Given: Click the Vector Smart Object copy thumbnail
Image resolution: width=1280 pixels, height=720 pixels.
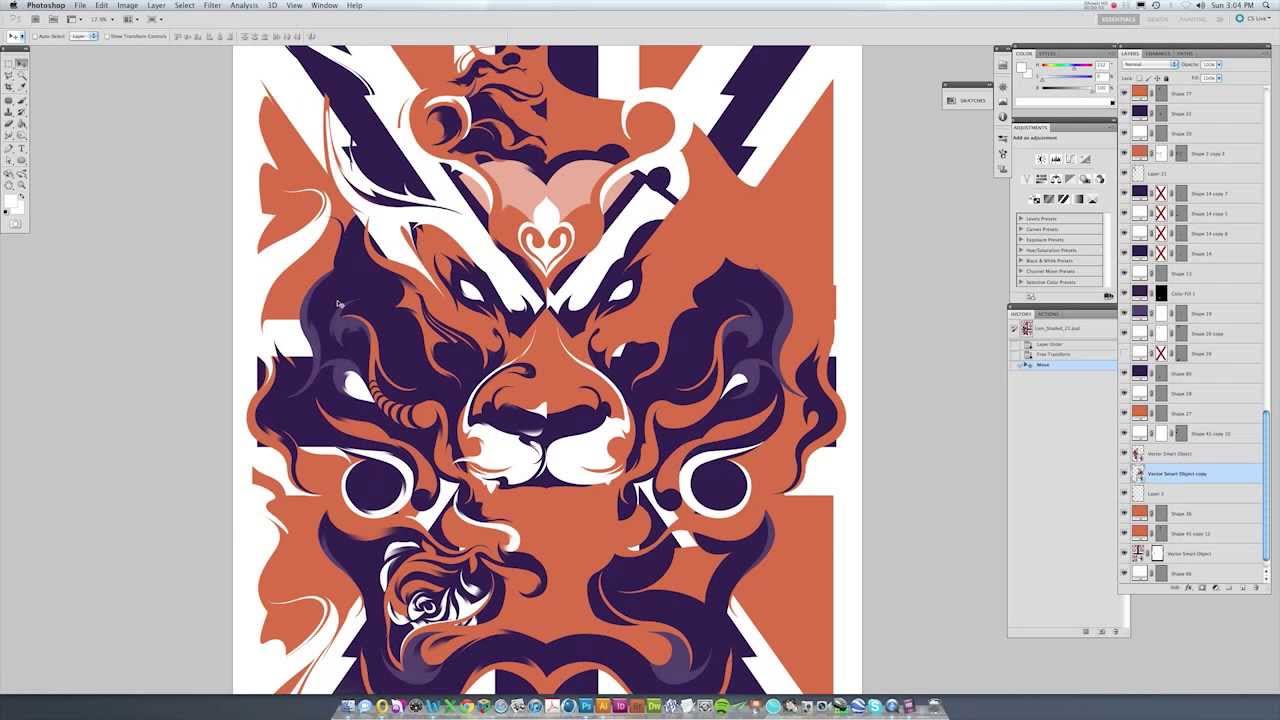Looking at the screenshot, I should click(x=1139, y=473).
